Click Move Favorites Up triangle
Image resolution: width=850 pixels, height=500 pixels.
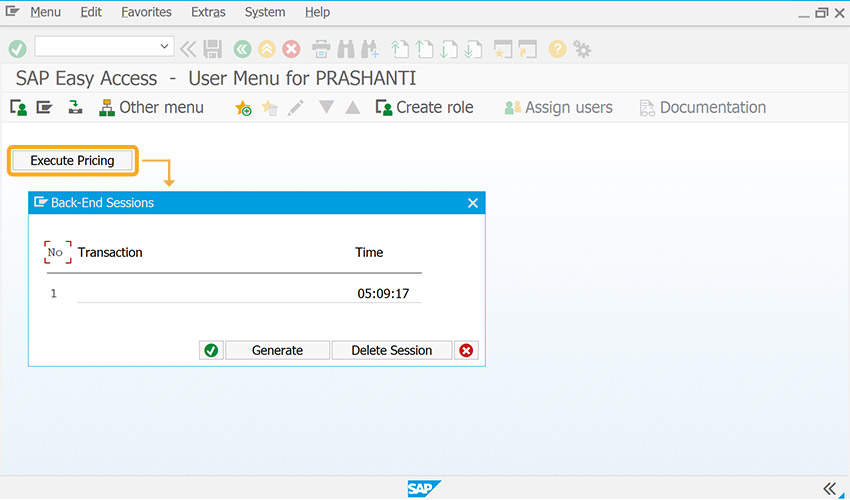[x=353, y=107]
